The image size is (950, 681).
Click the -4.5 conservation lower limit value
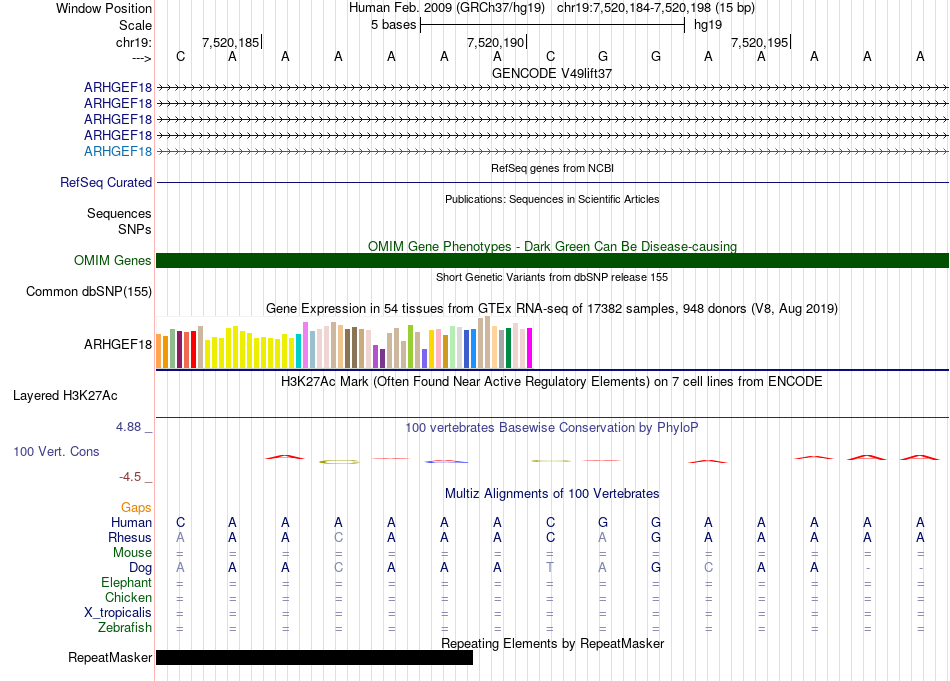click(130, 477)
